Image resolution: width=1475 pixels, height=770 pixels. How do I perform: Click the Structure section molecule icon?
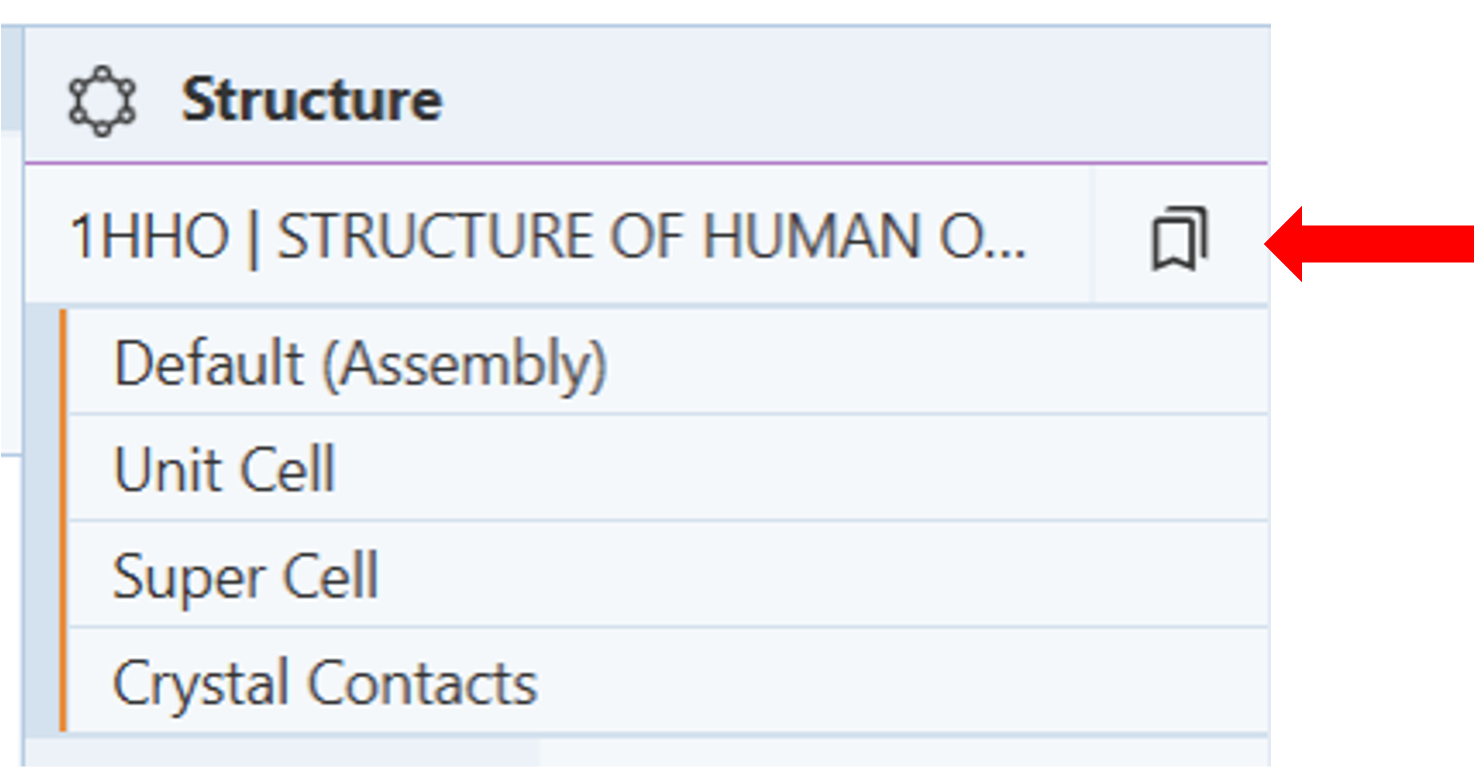coord(101,100)
